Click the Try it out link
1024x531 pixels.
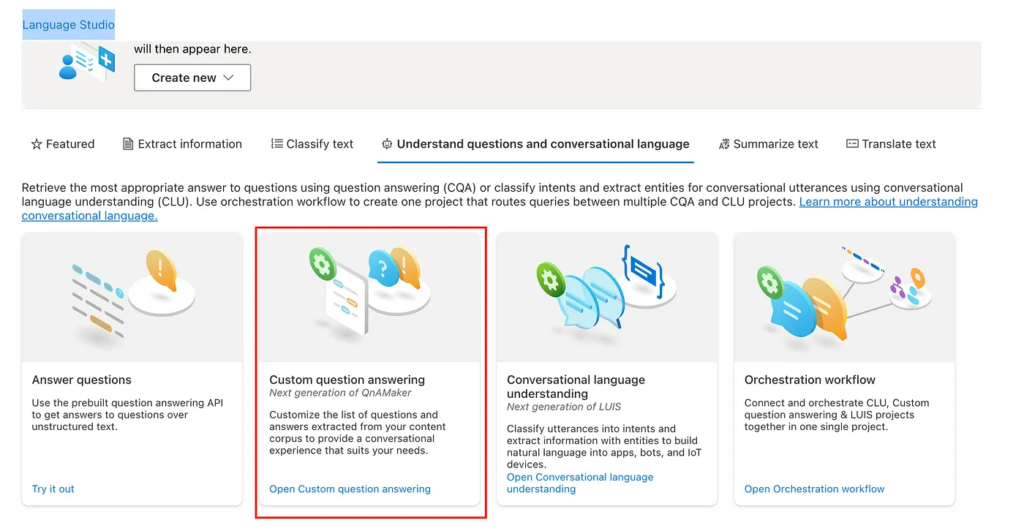click(53, 489)
